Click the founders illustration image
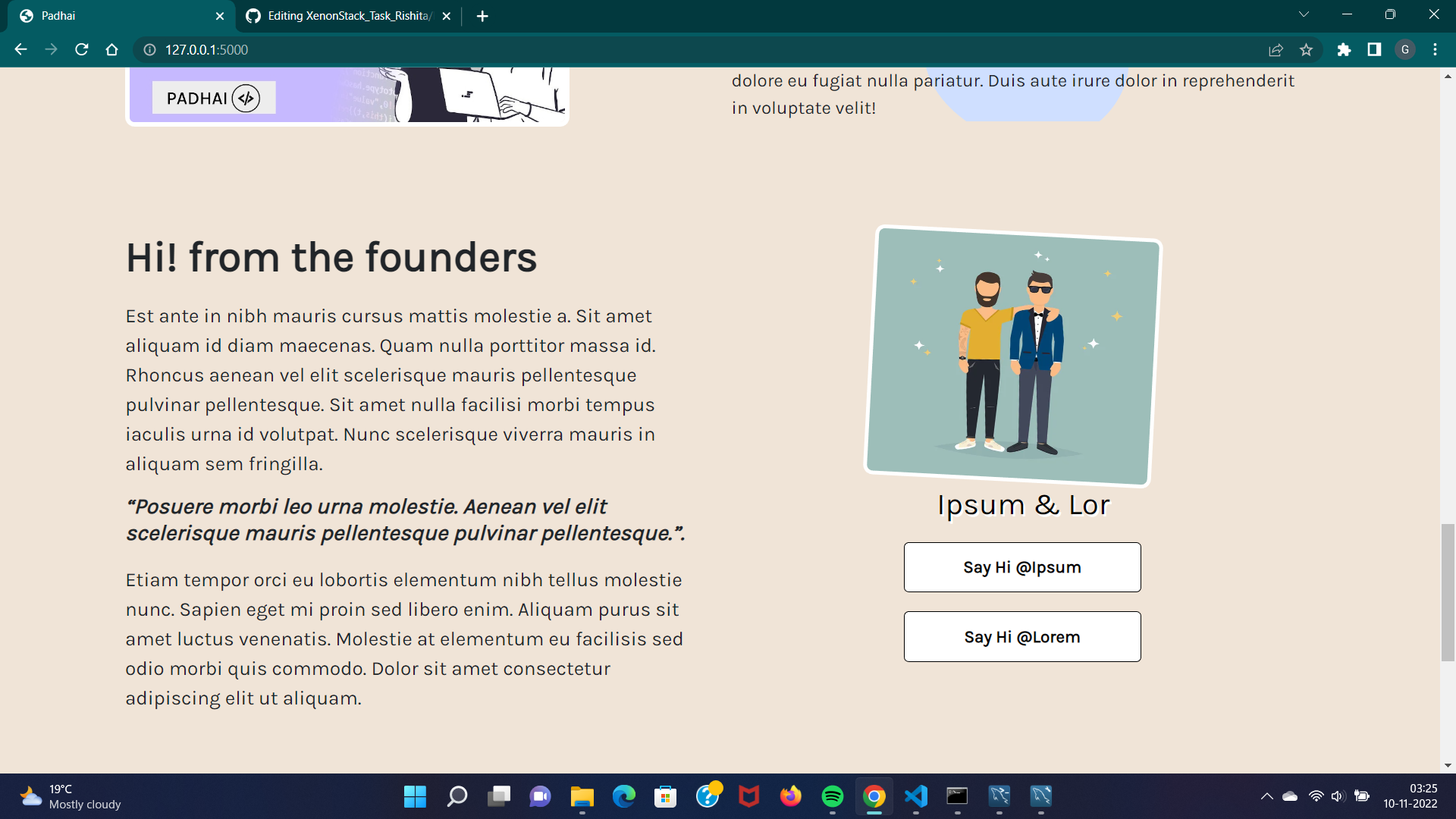 coord(1013,356)
